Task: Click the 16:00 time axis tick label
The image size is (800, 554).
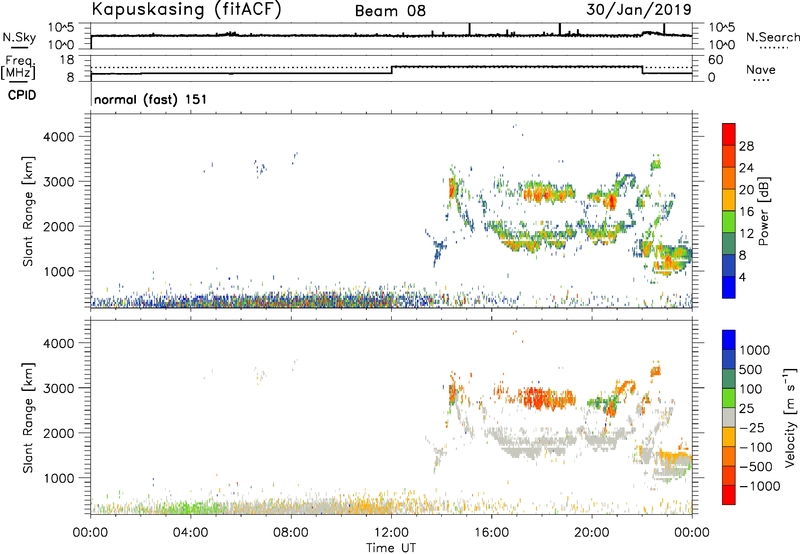Action: click(x=491, y=533)
